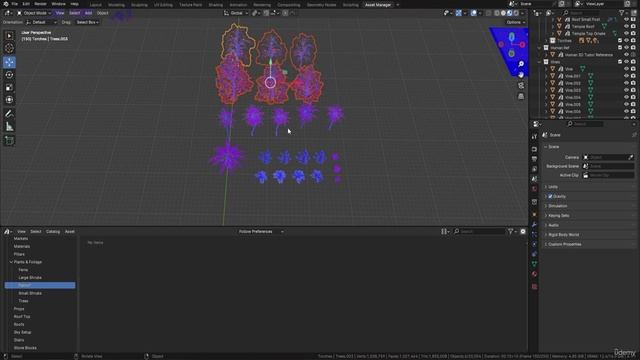
Task: Click the pan view hand icon
Action: 521,75
